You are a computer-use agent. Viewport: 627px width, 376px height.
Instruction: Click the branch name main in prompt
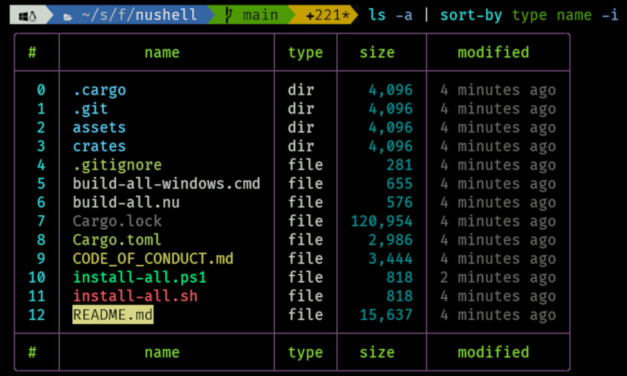[260, 15]
